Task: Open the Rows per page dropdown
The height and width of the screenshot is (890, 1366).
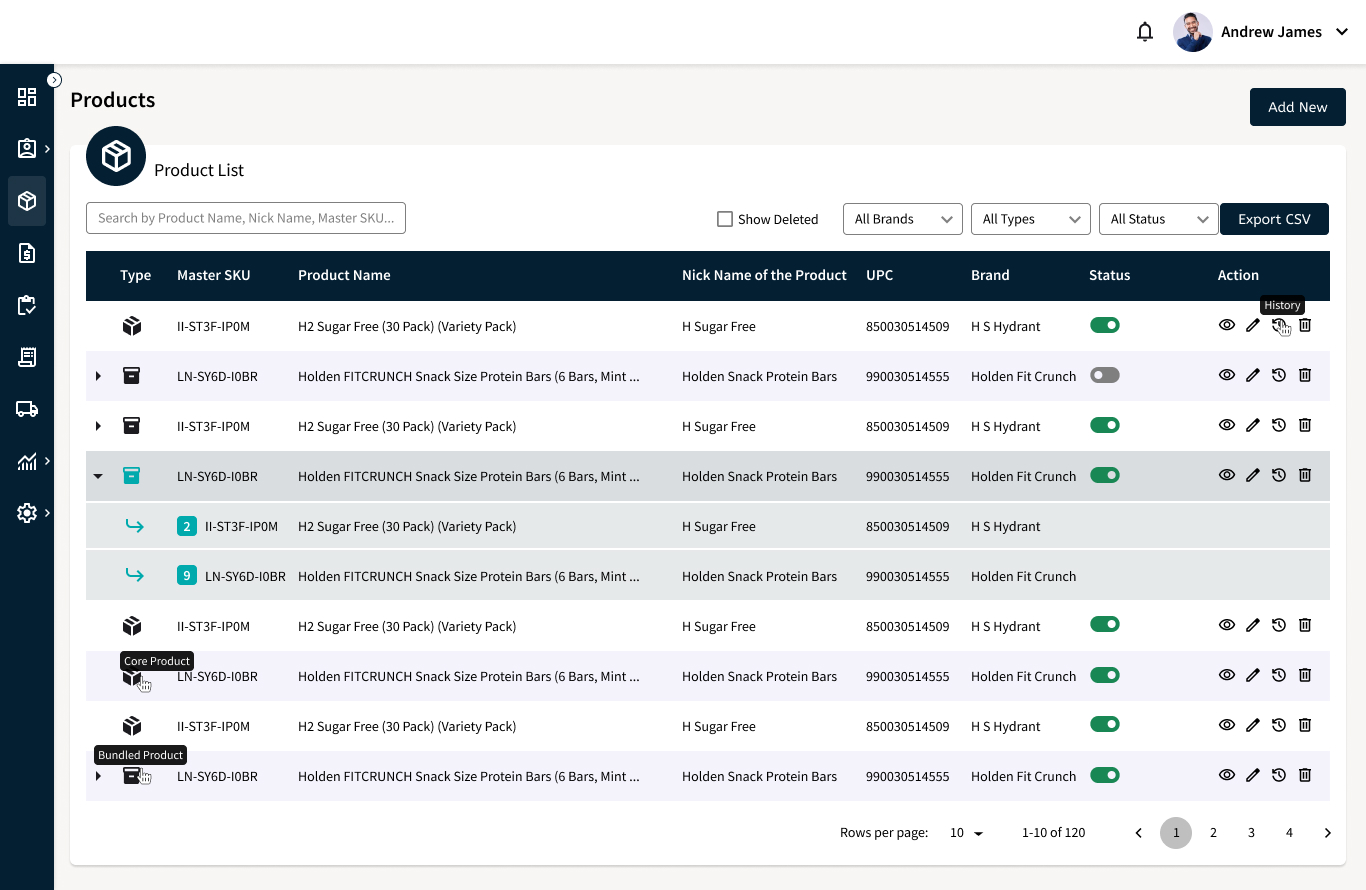Action: pos(966,833)
